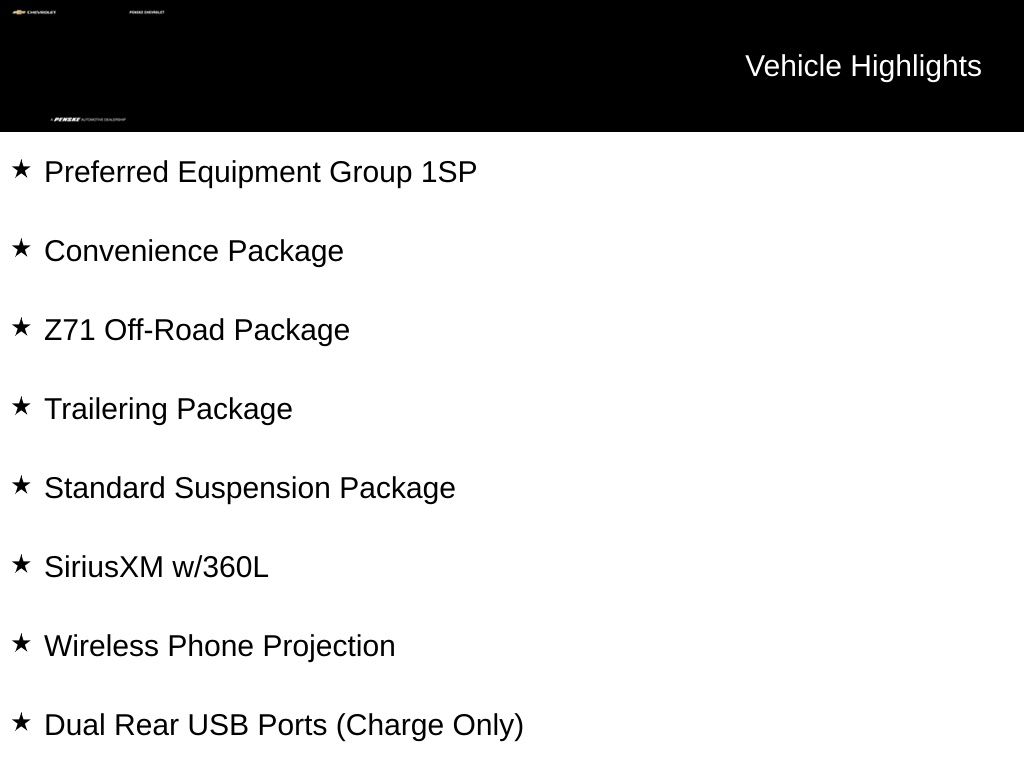This screenshot has height=768, width=1024.
Task: Click the star beside Preferred Equipment Group
Action: point(22,169)
